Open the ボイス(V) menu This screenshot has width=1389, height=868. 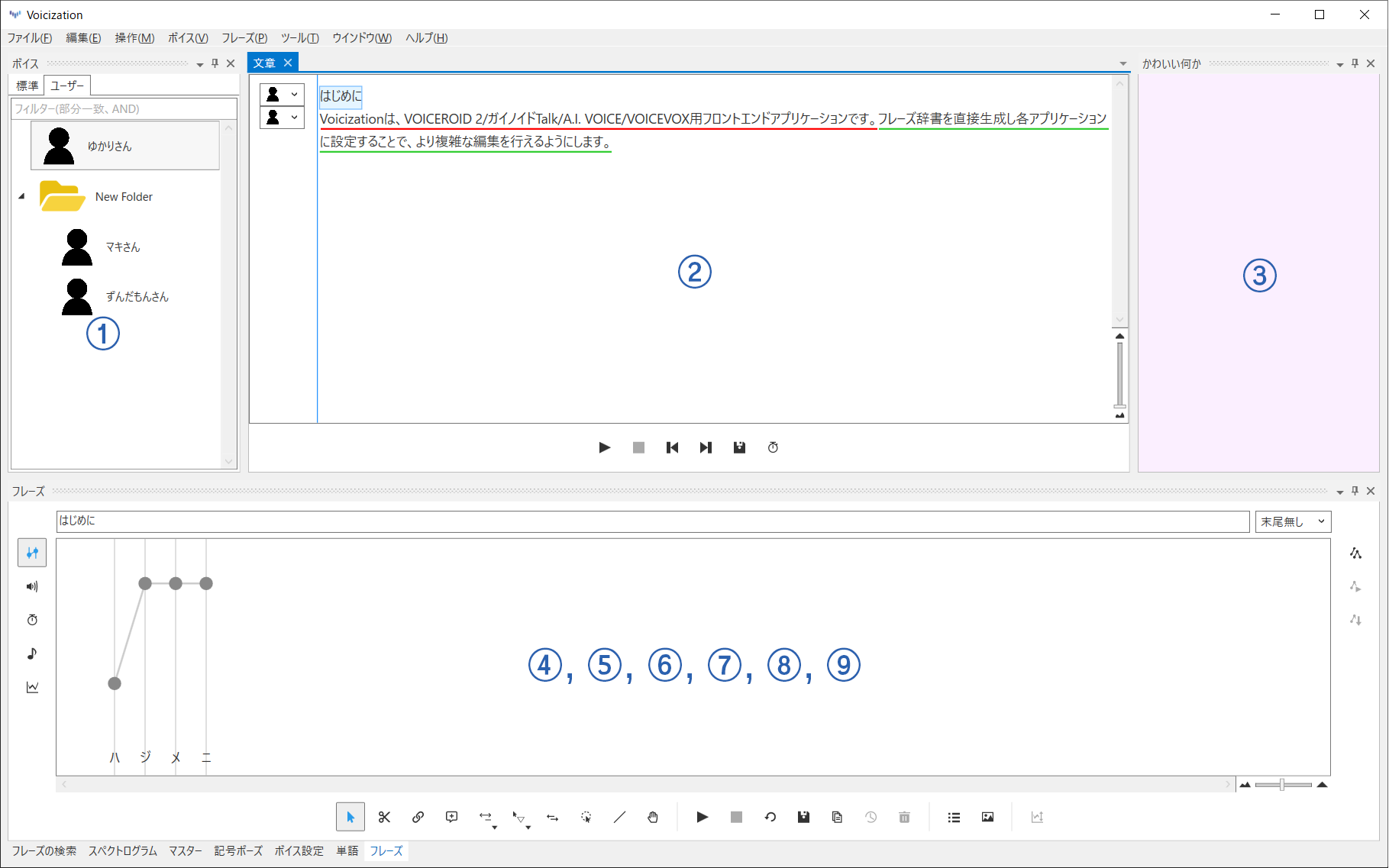point(188,38)
